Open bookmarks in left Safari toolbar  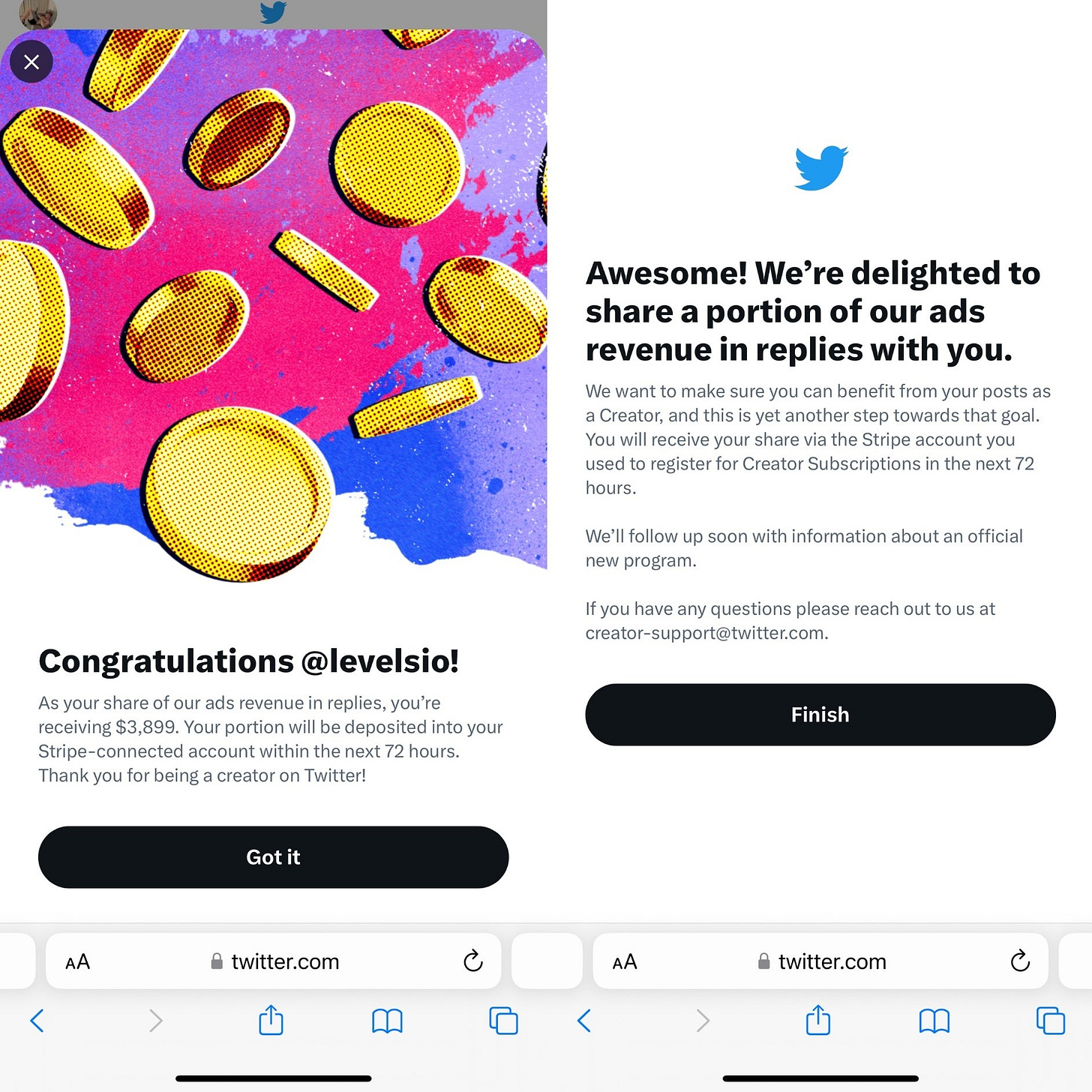click(x=387, y=1021)
